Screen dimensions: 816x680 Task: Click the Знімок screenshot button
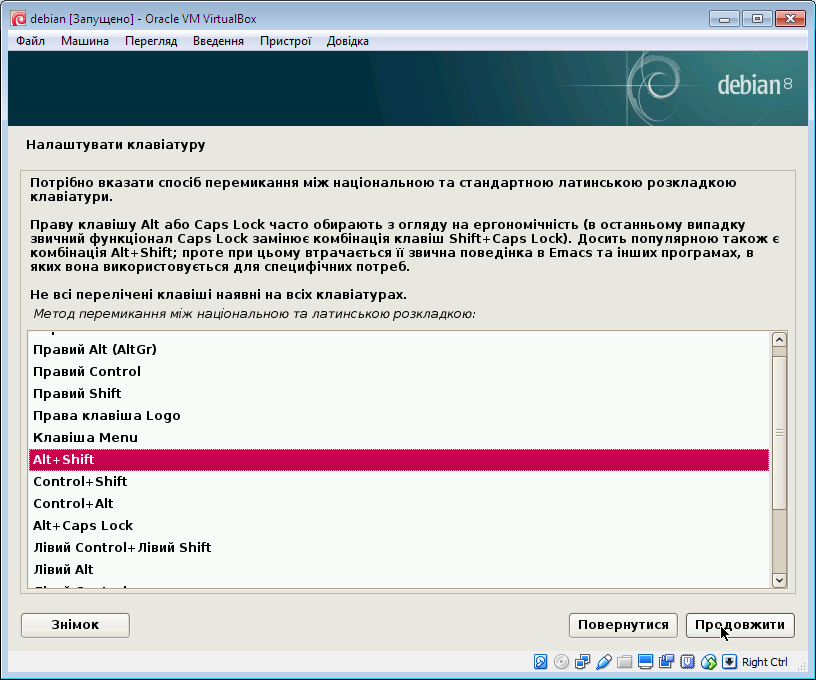tap(75, 625)
